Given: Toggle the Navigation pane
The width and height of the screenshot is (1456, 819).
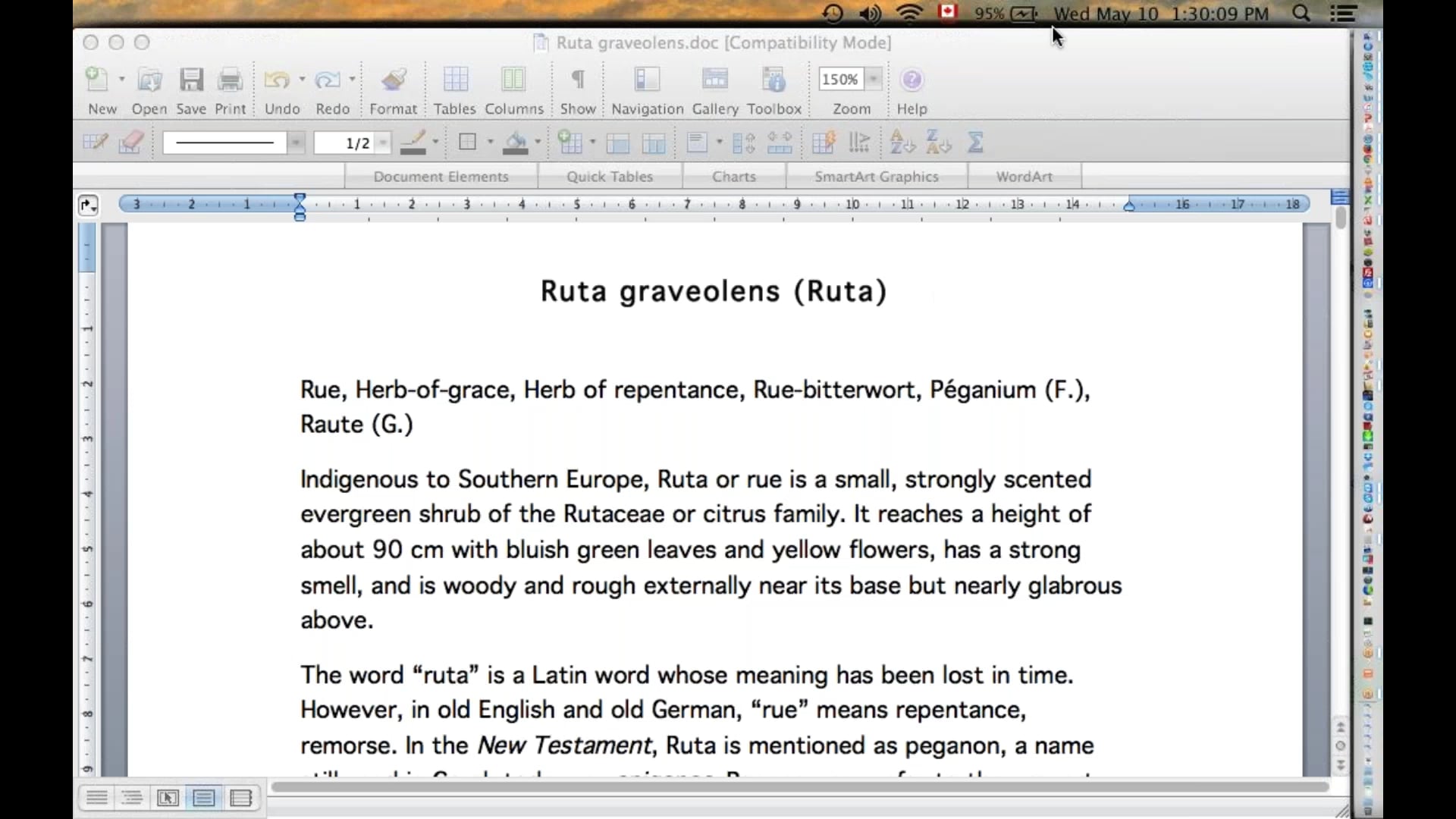Looking at the screenshot, I should 647,80.
